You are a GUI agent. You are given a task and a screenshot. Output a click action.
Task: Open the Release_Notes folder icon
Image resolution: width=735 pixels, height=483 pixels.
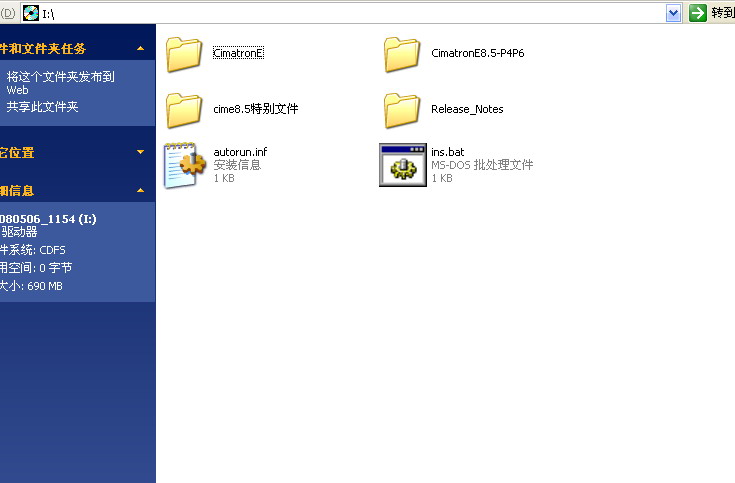402,110
